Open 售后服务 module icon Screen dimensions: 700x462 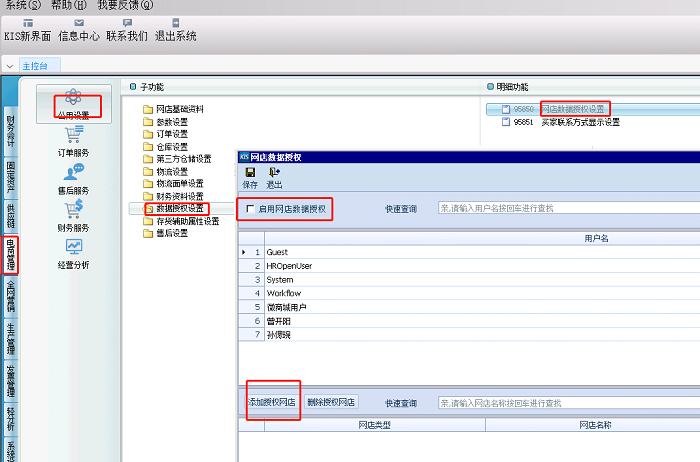pyautogui.click(x=73, y=172)
